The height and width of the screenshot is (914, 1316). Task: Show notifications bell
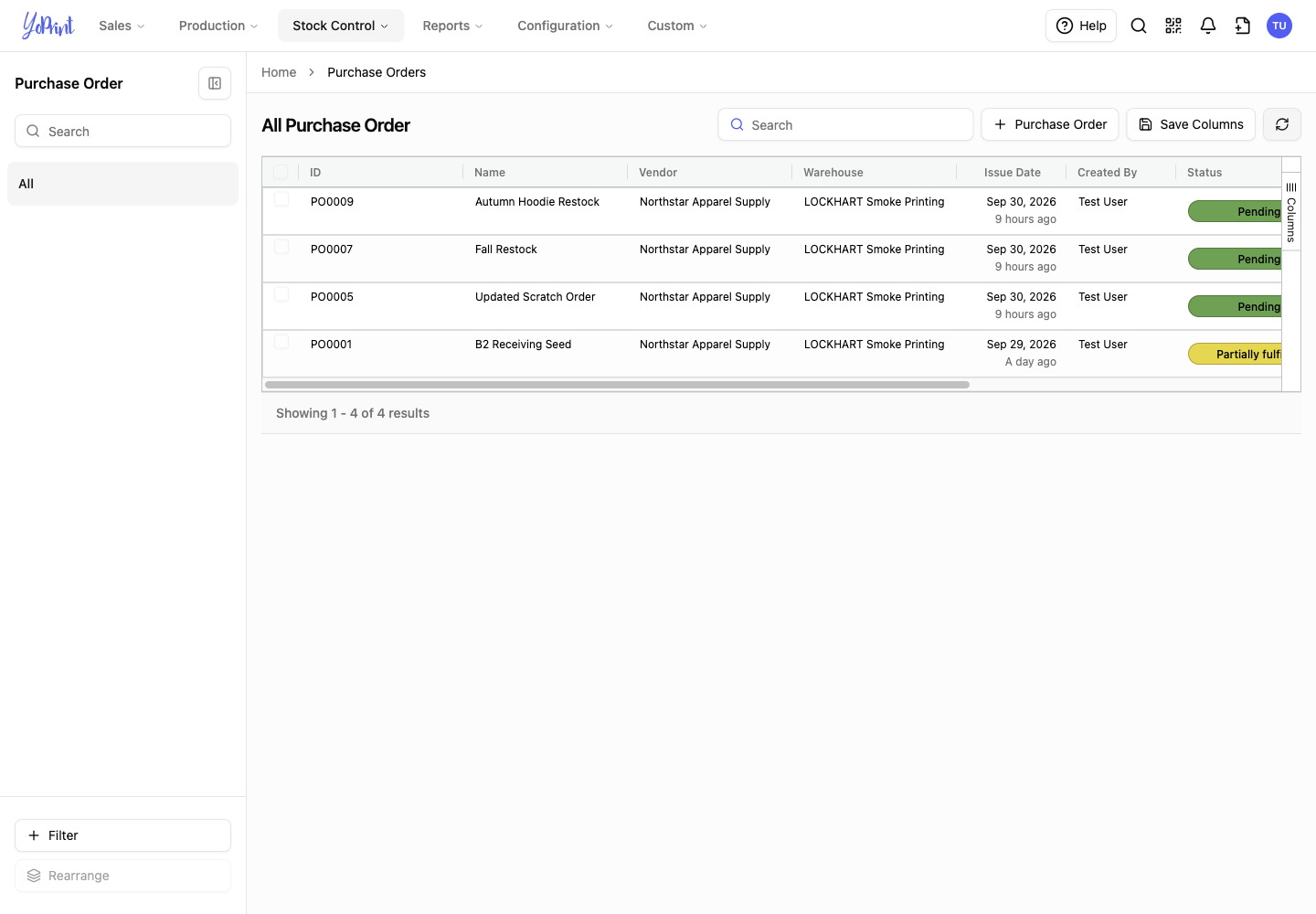click(1208, 26)
